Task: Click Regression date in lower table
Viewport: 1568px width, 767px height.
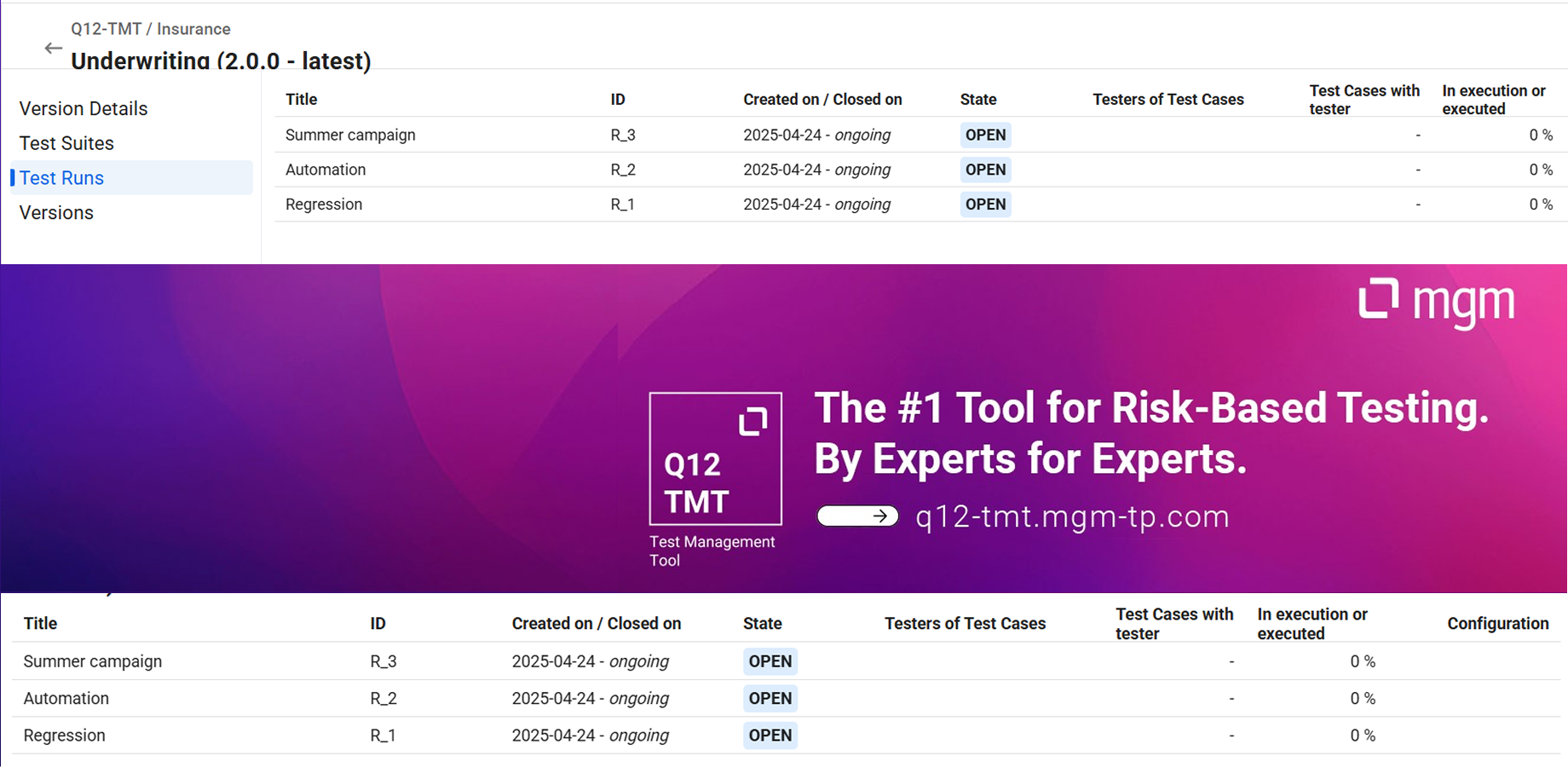Action: pyautogui.click(x=591, y=735)
